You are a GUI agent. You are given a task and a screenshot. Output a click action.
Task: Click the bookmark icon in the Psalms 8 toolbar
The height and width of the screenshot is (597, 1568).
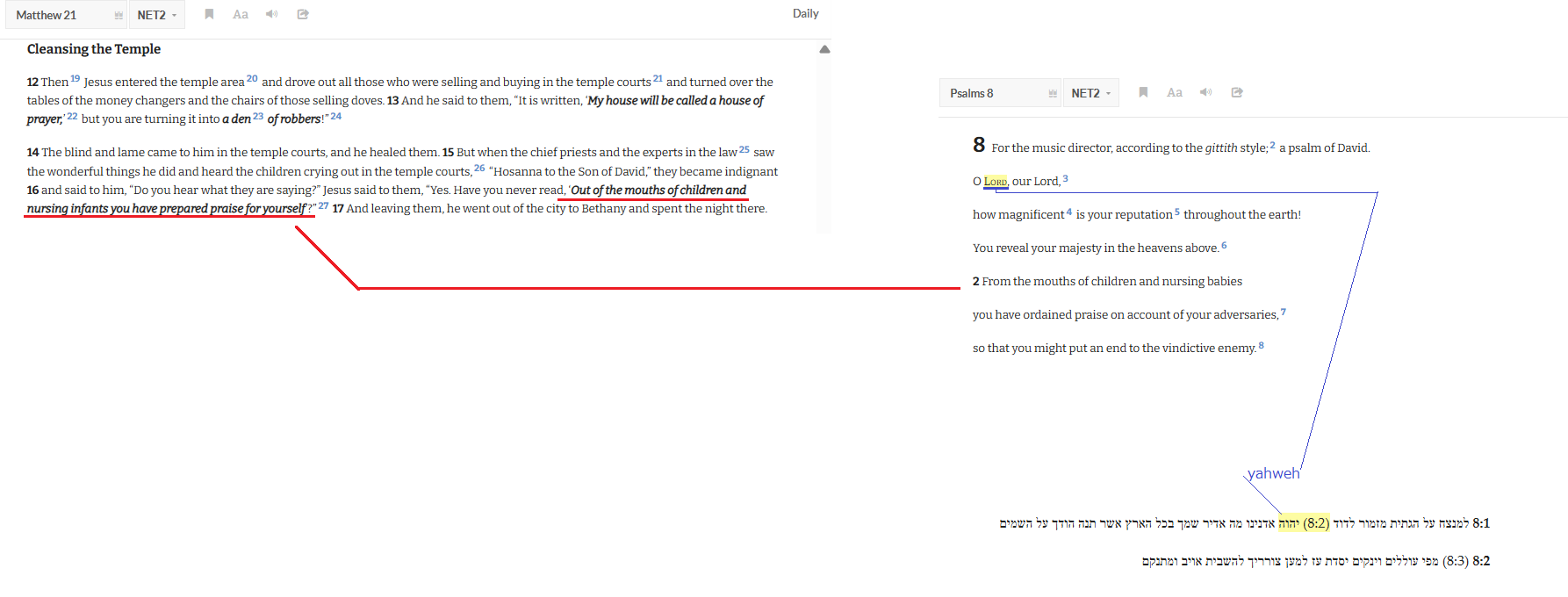(x=1143, y=92)
